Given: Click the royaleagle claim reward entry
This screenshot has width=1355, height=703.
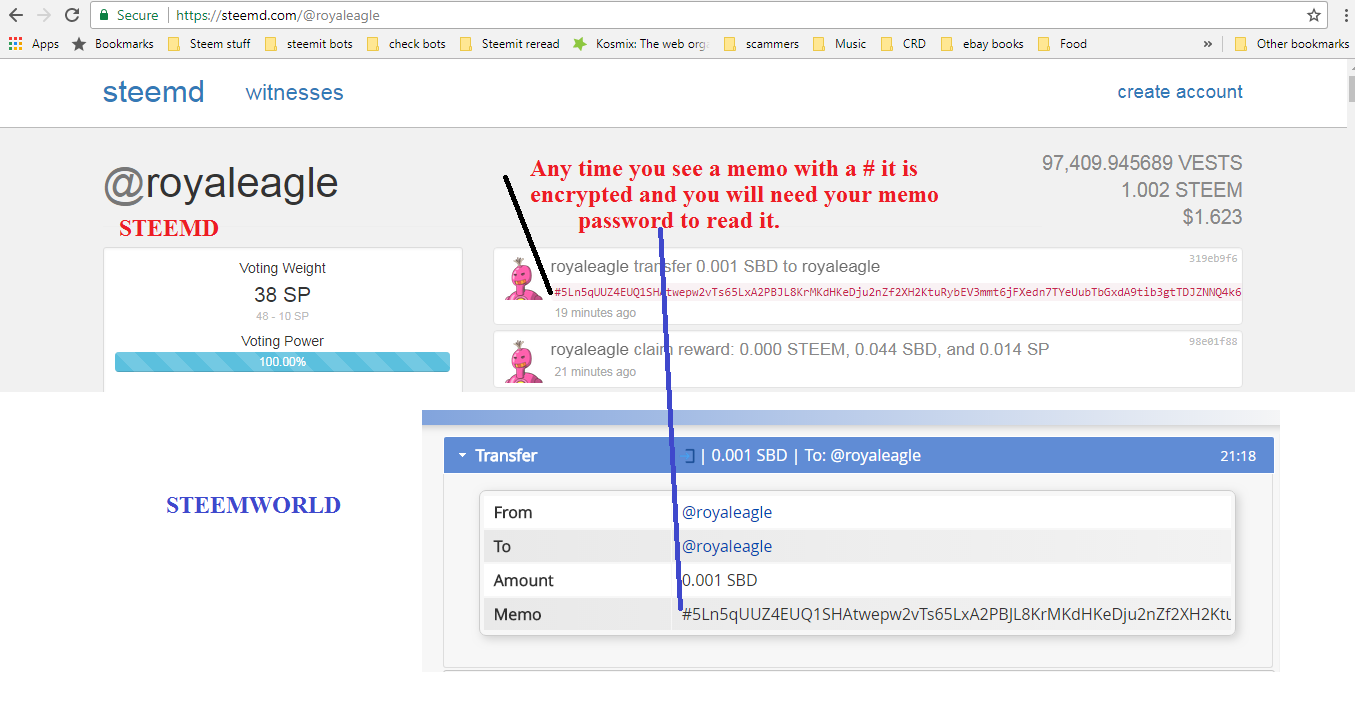Looking at the screenshot, I should 800,350.
